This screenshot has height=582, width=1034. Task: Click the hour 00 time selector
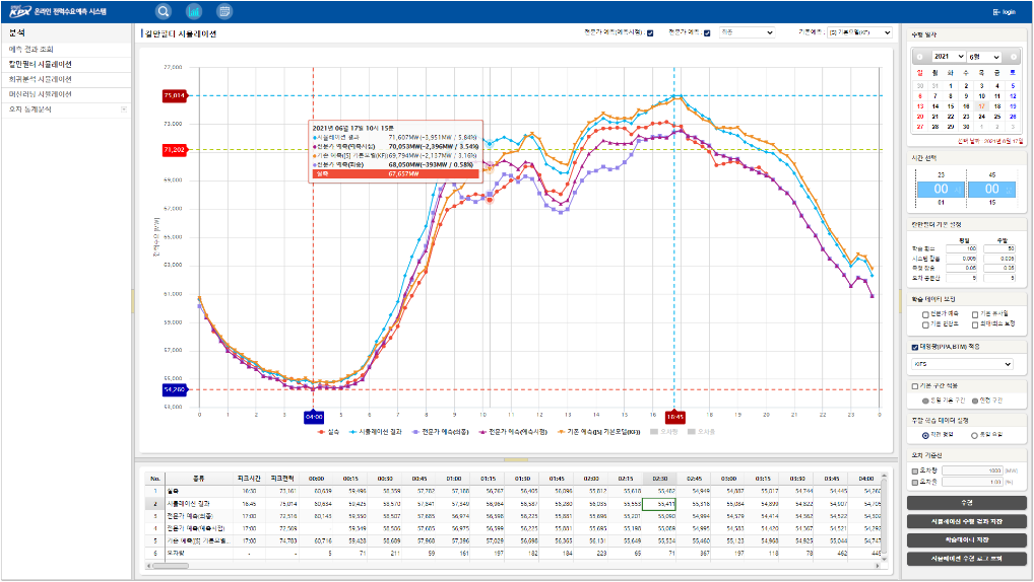[940, 188]
